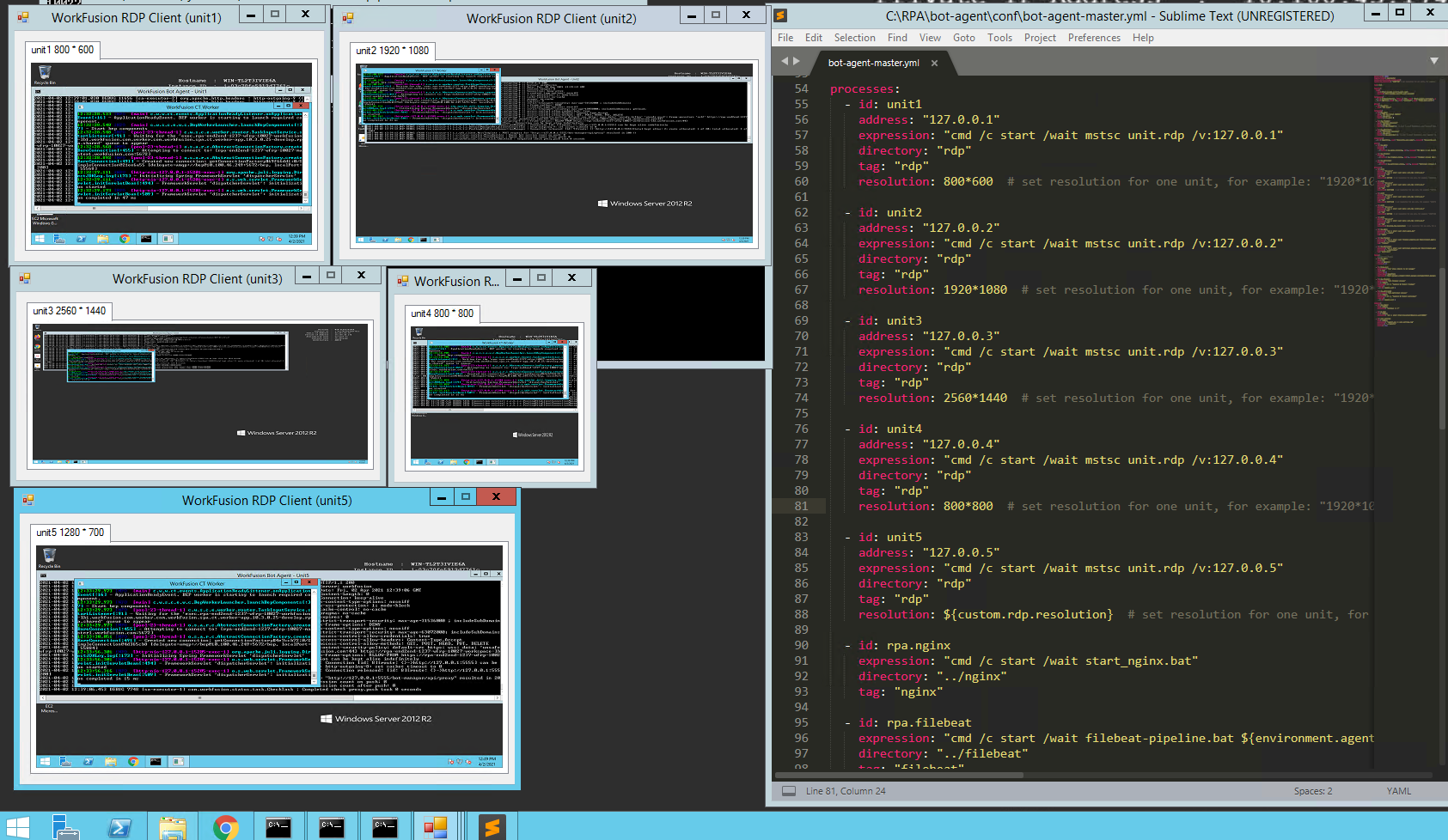
Task: Click Chrome in unit5's remote taskbar
Action: pos(133,761)
